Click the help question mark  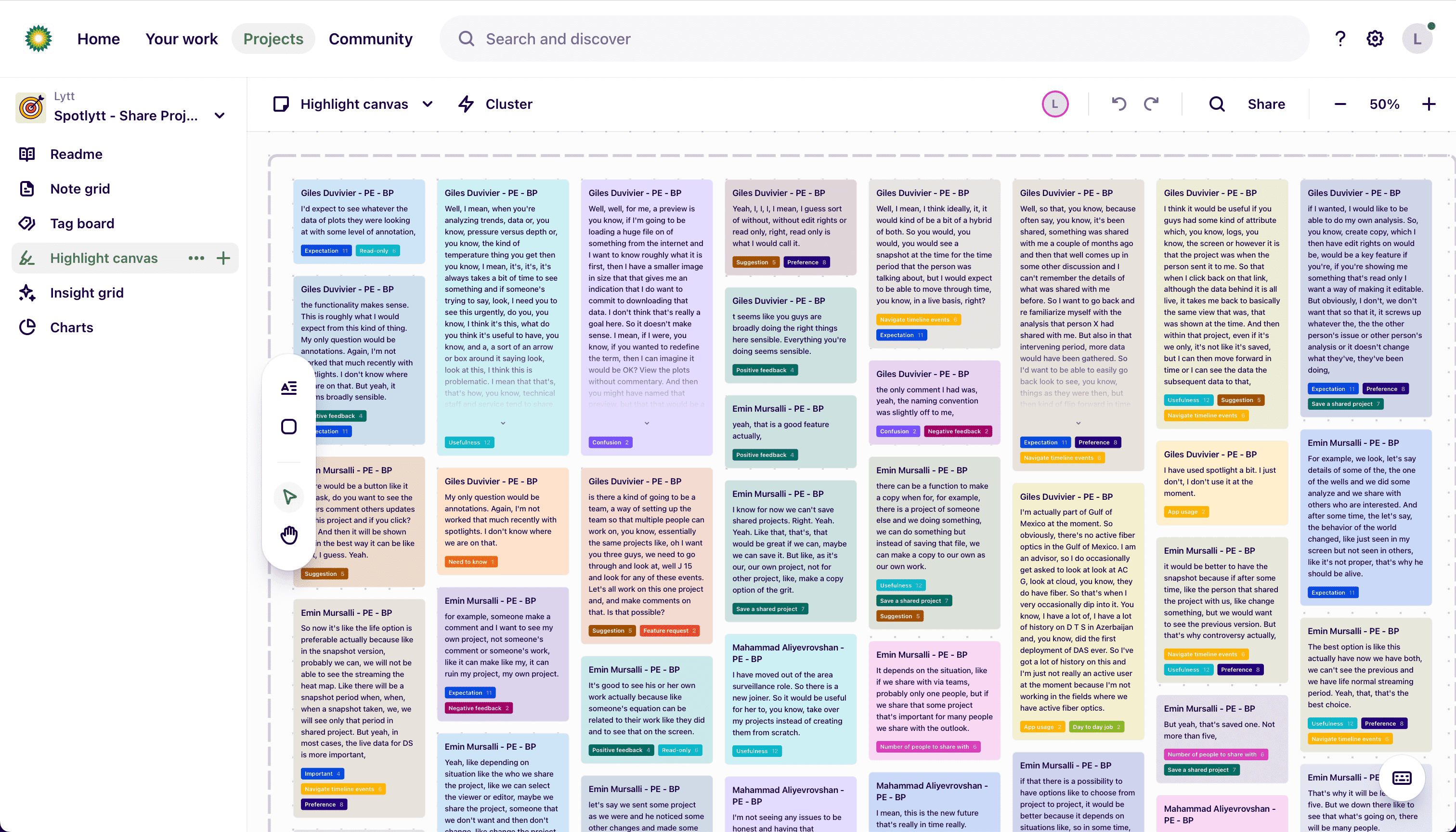1340,39
